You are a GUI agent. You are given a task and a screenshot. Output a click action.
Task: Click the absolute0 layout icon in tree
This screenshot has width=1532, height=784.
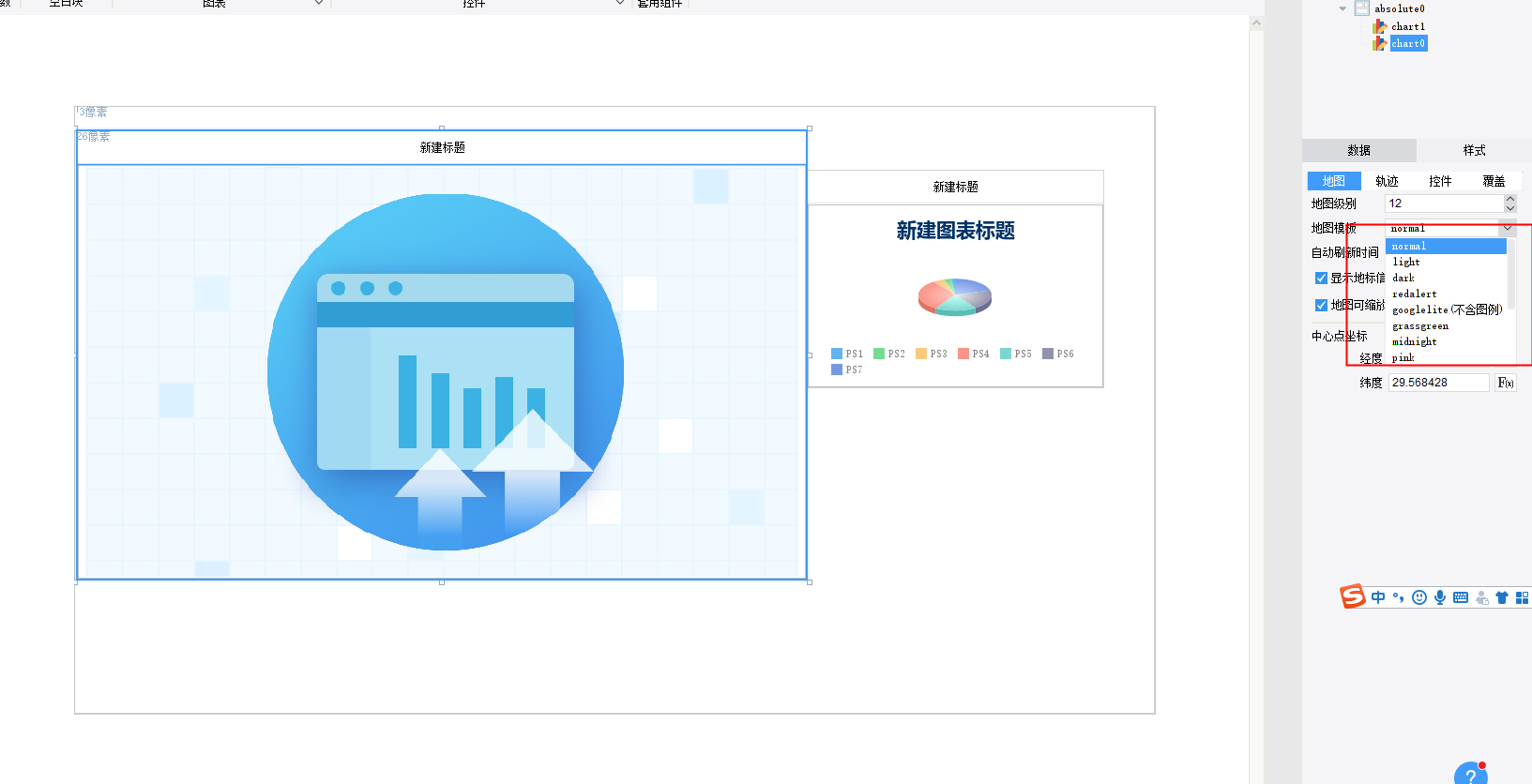point(1362,8)
